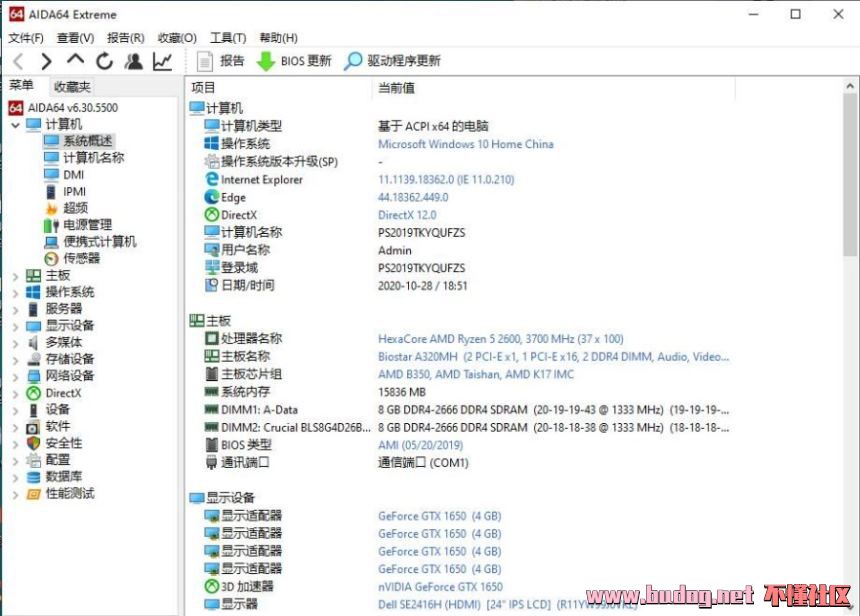This screenshot has width=860, height=616.
Task: Click the vertical scrollbar up arrow
Action: pyautogui.click(x=850, y=86)
